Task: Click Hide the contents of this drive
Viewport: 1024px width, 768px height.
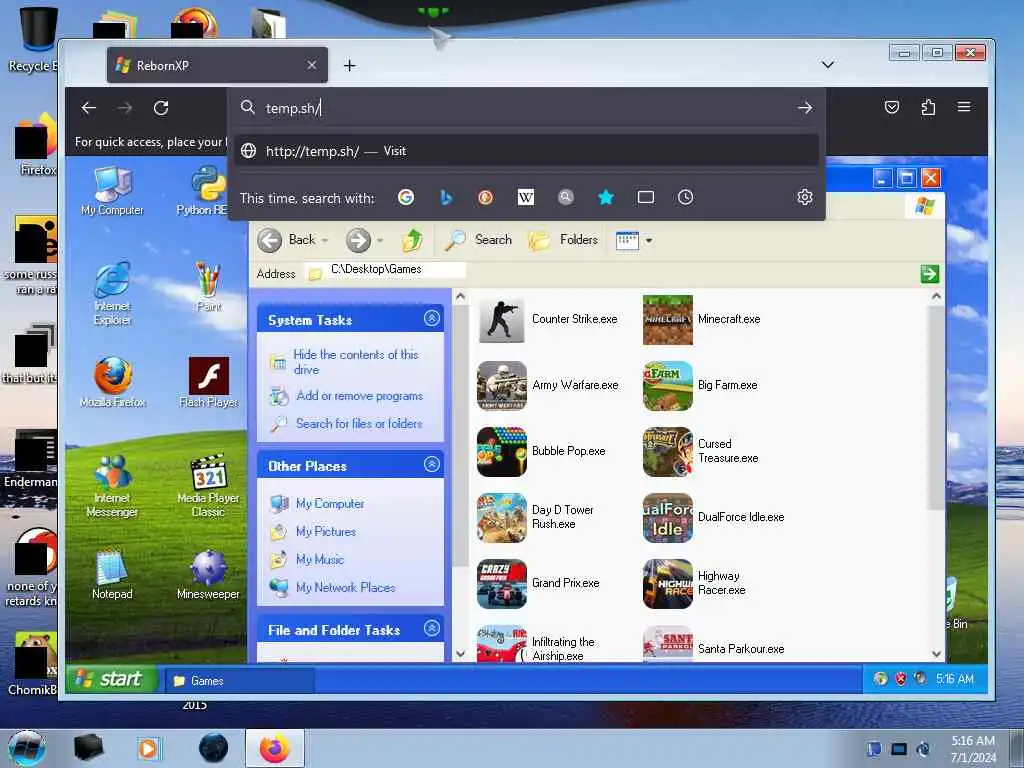Action: click(355, 362)
